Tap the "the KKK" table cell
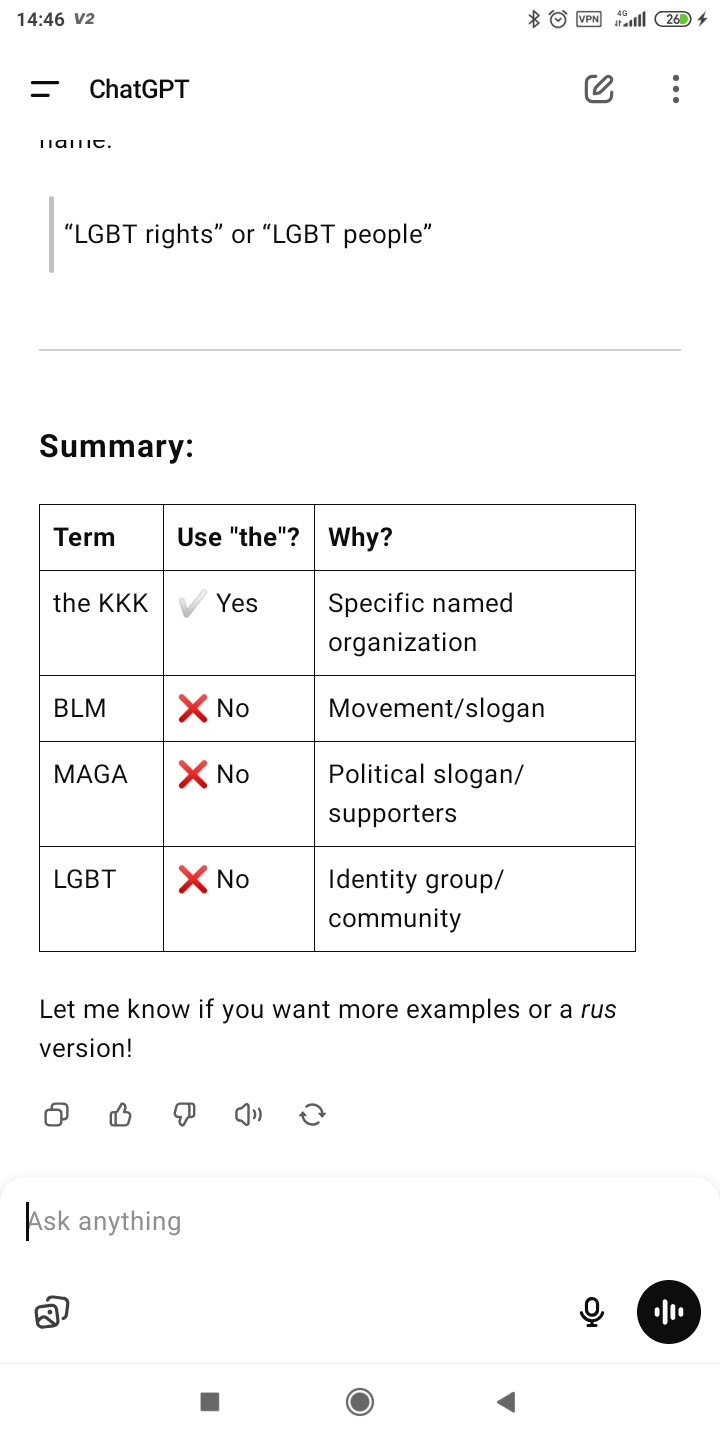 click(101, 604)
